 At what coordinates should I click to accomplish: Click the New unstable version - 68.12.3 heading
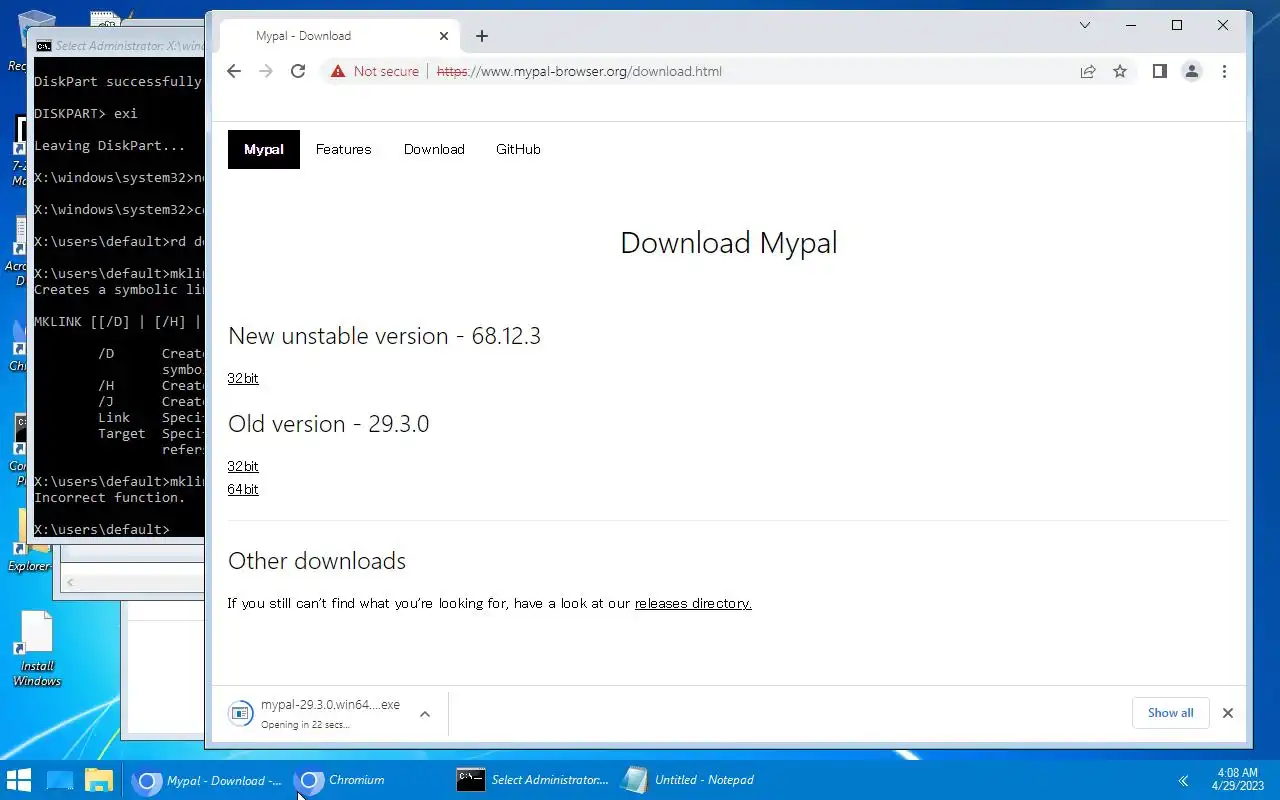pos(384,336)
